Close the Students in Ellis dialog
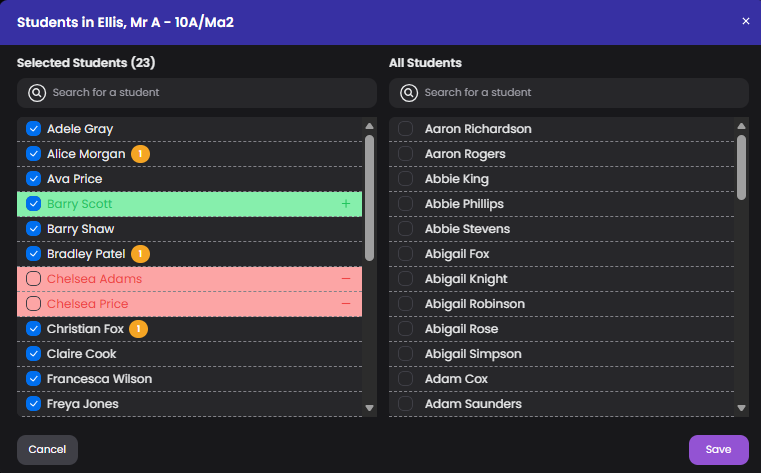The image size is (761, 473). pyautogui.click(x=746, y=21)
